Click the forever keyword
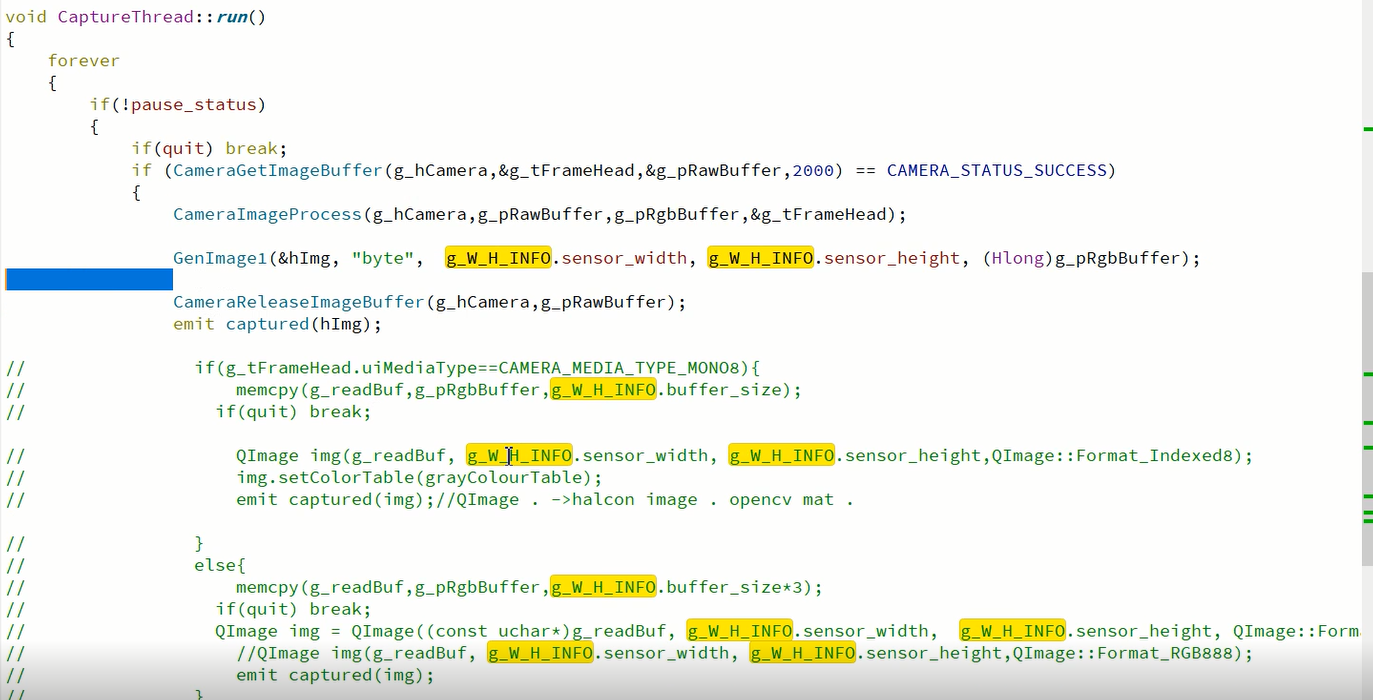1373x700 pixels. (x=84, y=61)
